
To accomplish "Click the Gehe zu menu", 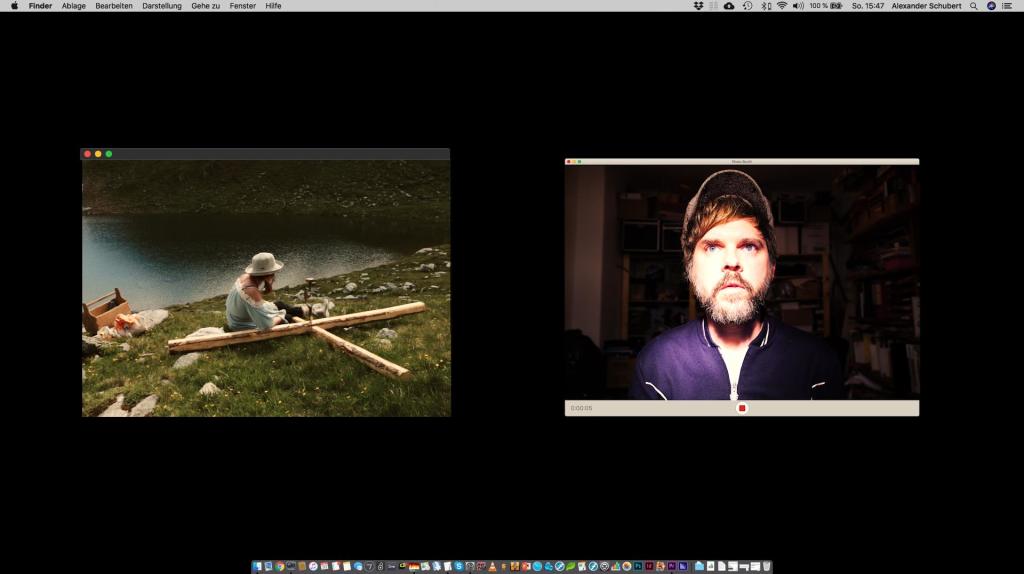I will coord(206,6).
